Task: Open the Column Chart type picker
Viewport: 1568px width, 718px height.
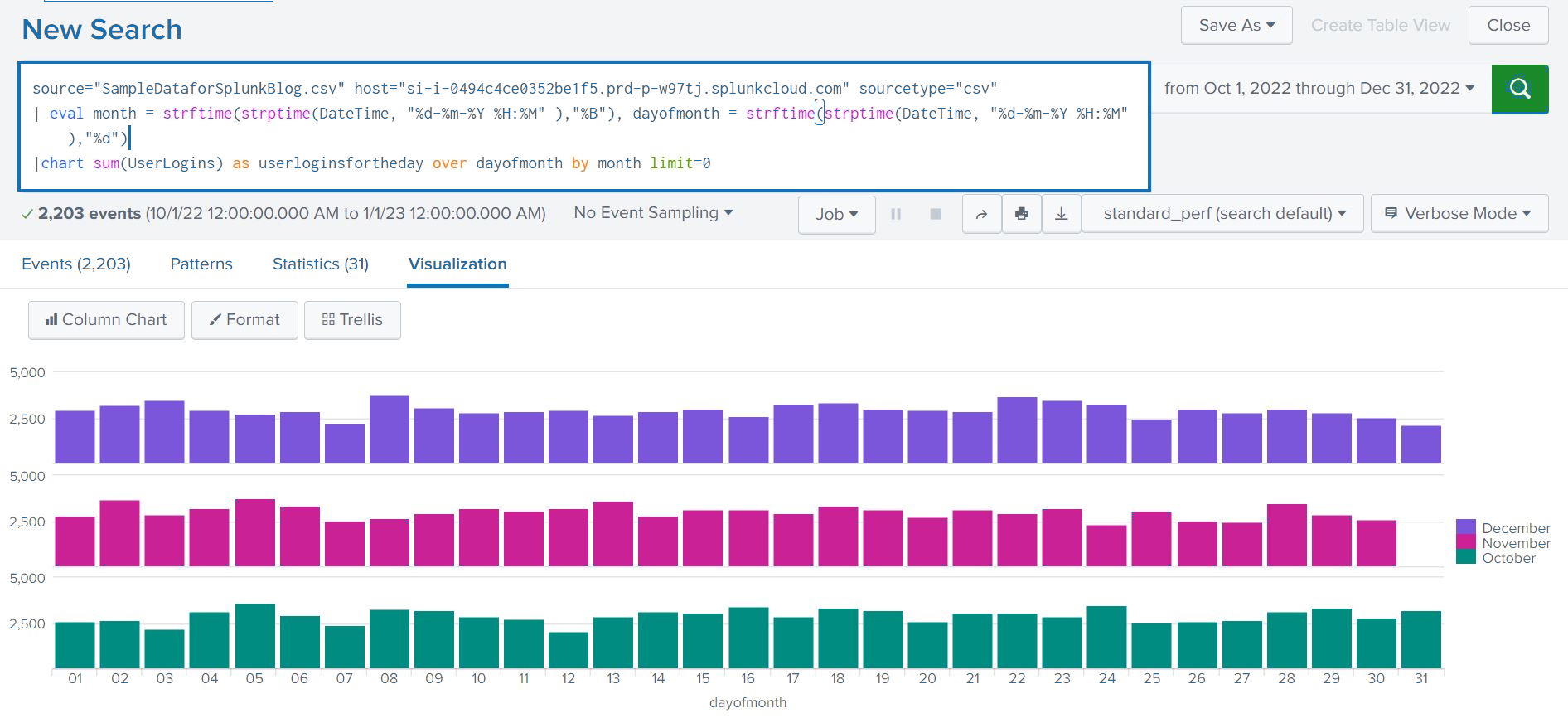Action: coord(106,320)
